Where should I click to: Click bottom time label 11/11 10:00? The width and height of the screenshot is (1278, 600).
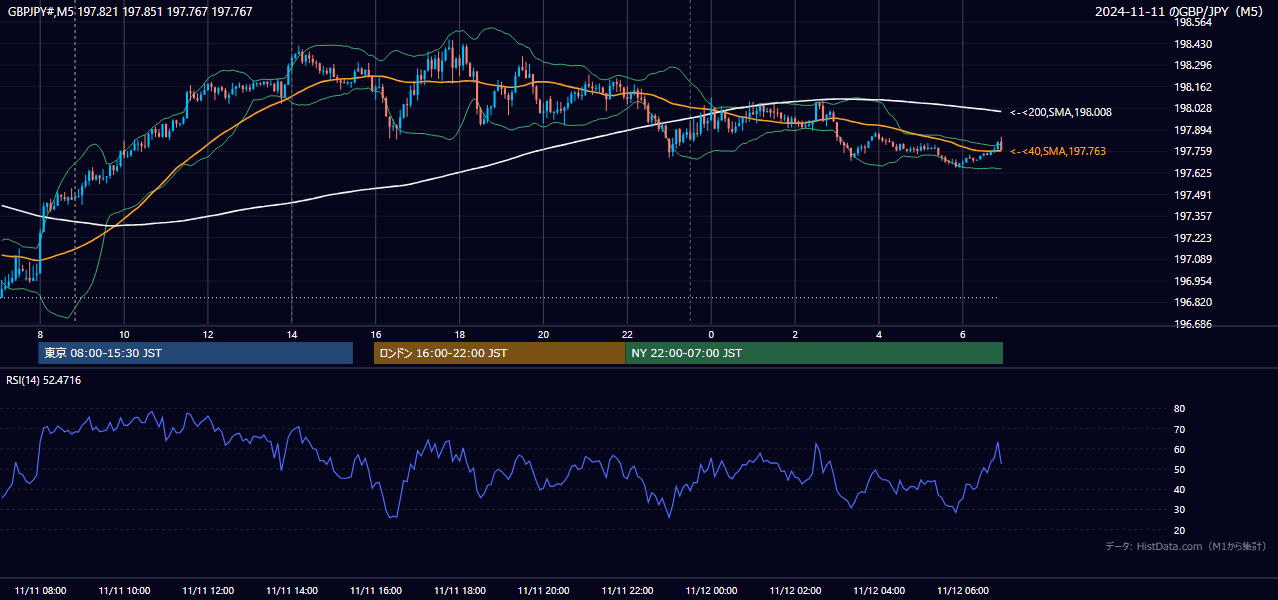pos(125,591)
